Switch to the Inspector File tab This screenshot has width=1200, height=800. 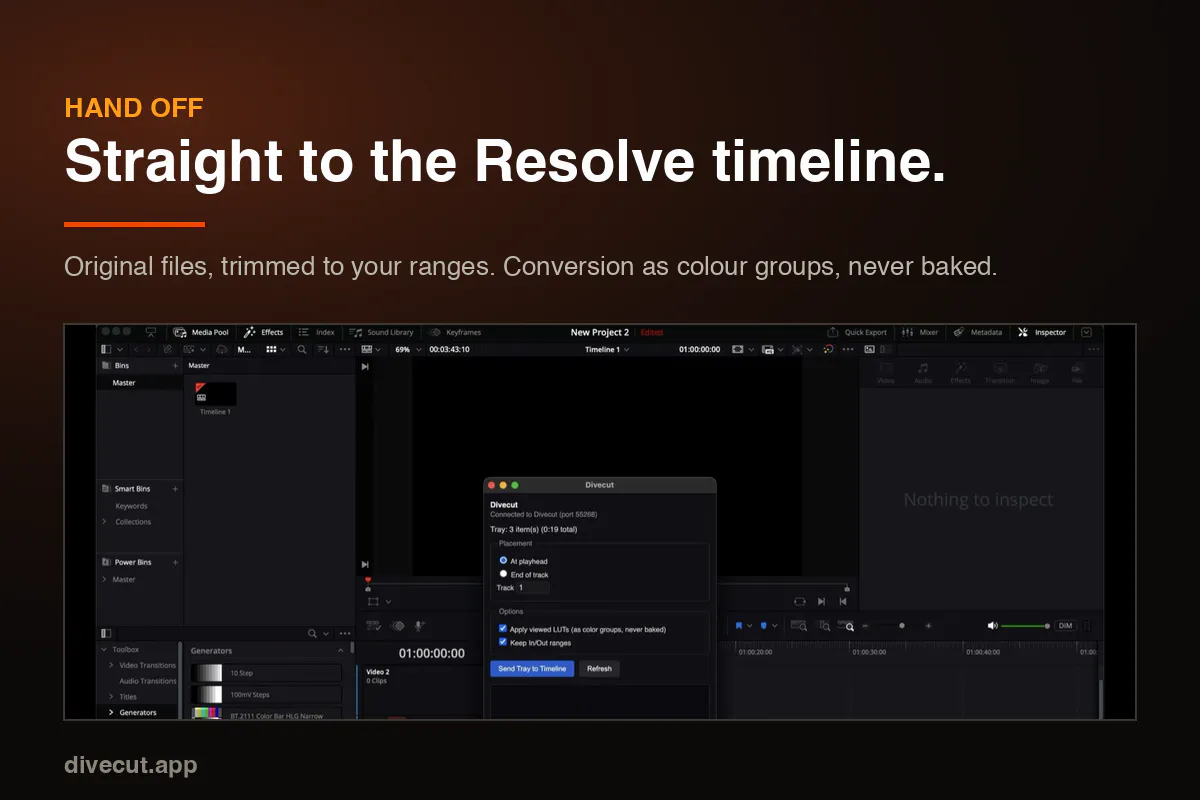coord(1077,373)
